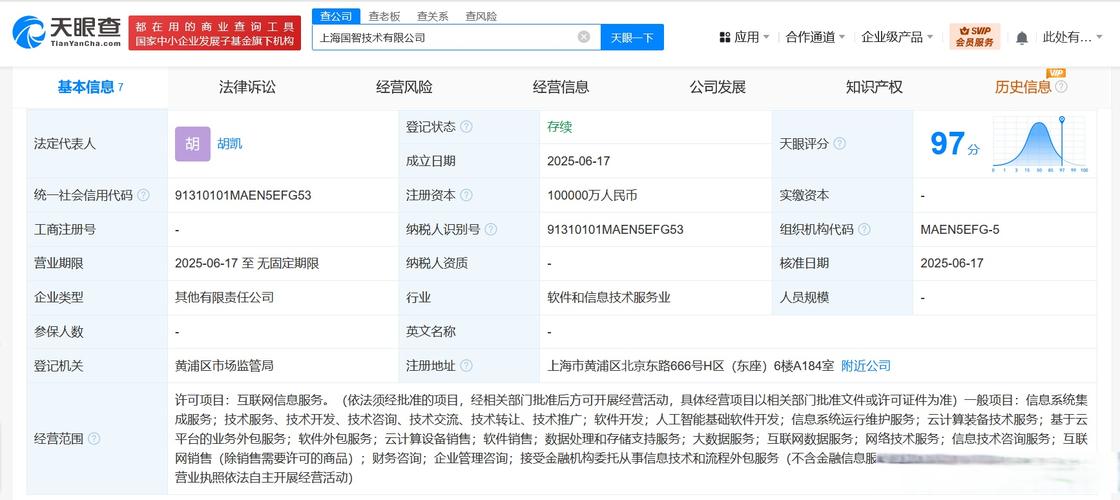
Task: Show help for 纳税人识别号
Action: click(x=491, y=229)
